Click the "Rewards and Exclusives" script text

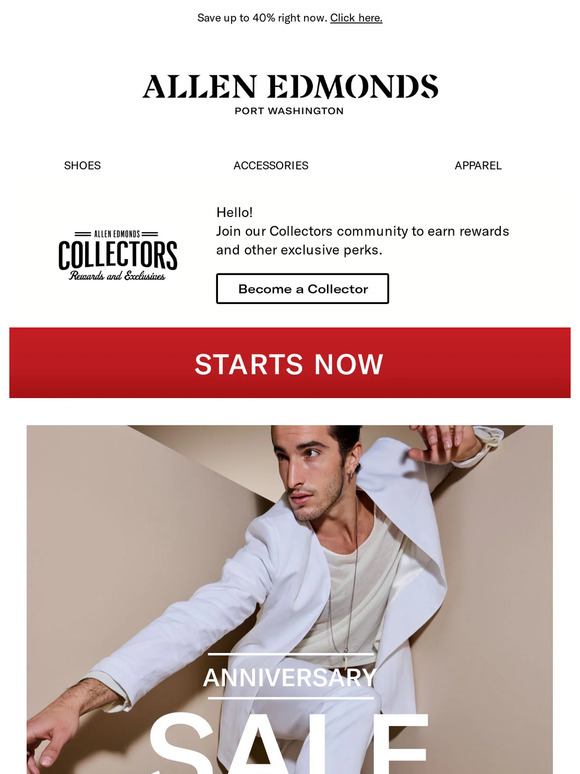pyautogui.click(x=117, y=275)
